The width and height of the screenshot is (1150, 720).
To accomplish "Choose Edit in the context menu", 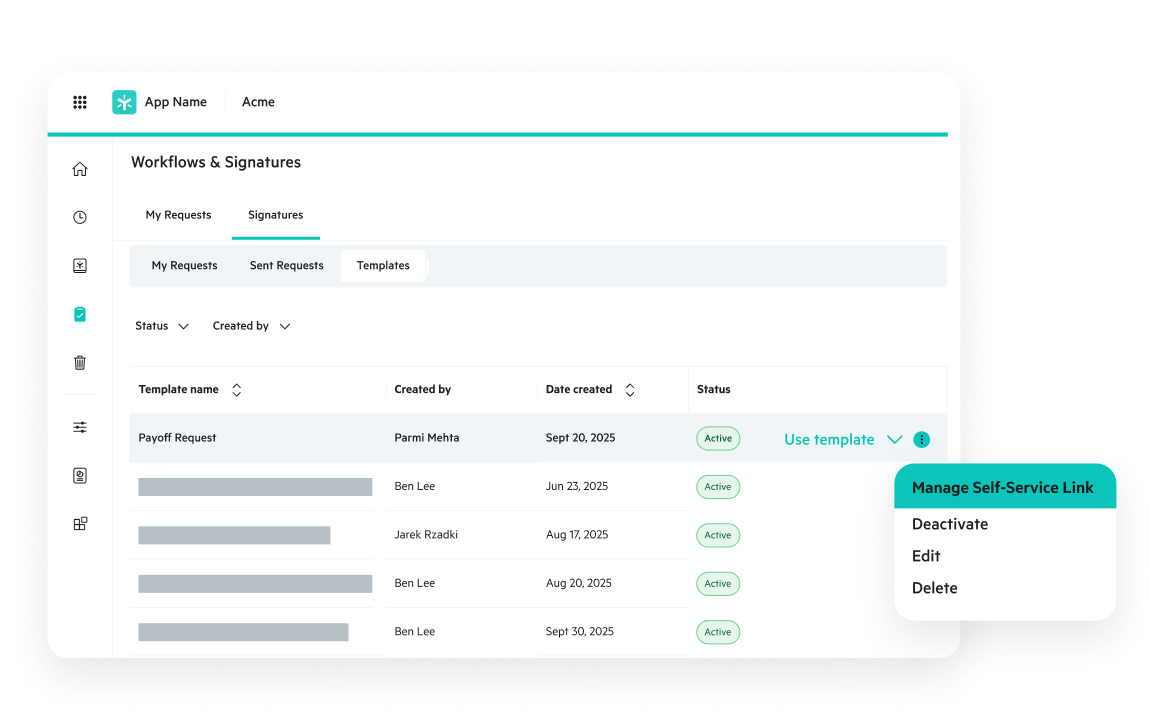I will (x=926, y=556).
